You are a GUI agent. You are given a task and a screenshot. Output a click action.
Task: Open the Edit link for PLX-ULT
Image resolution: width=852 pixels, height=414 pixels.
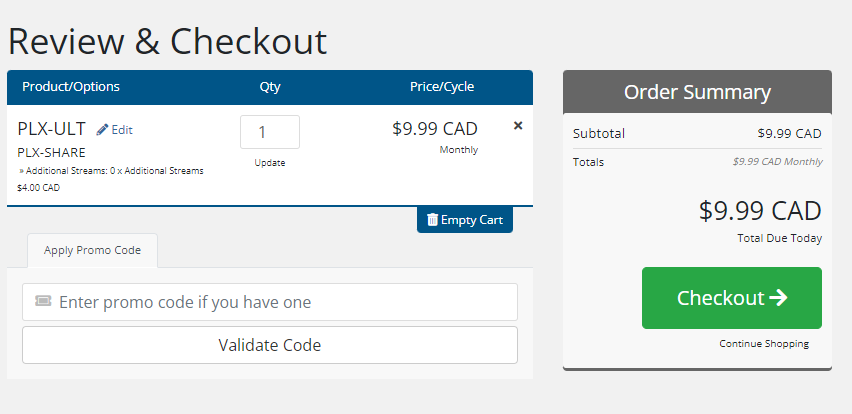122,130
